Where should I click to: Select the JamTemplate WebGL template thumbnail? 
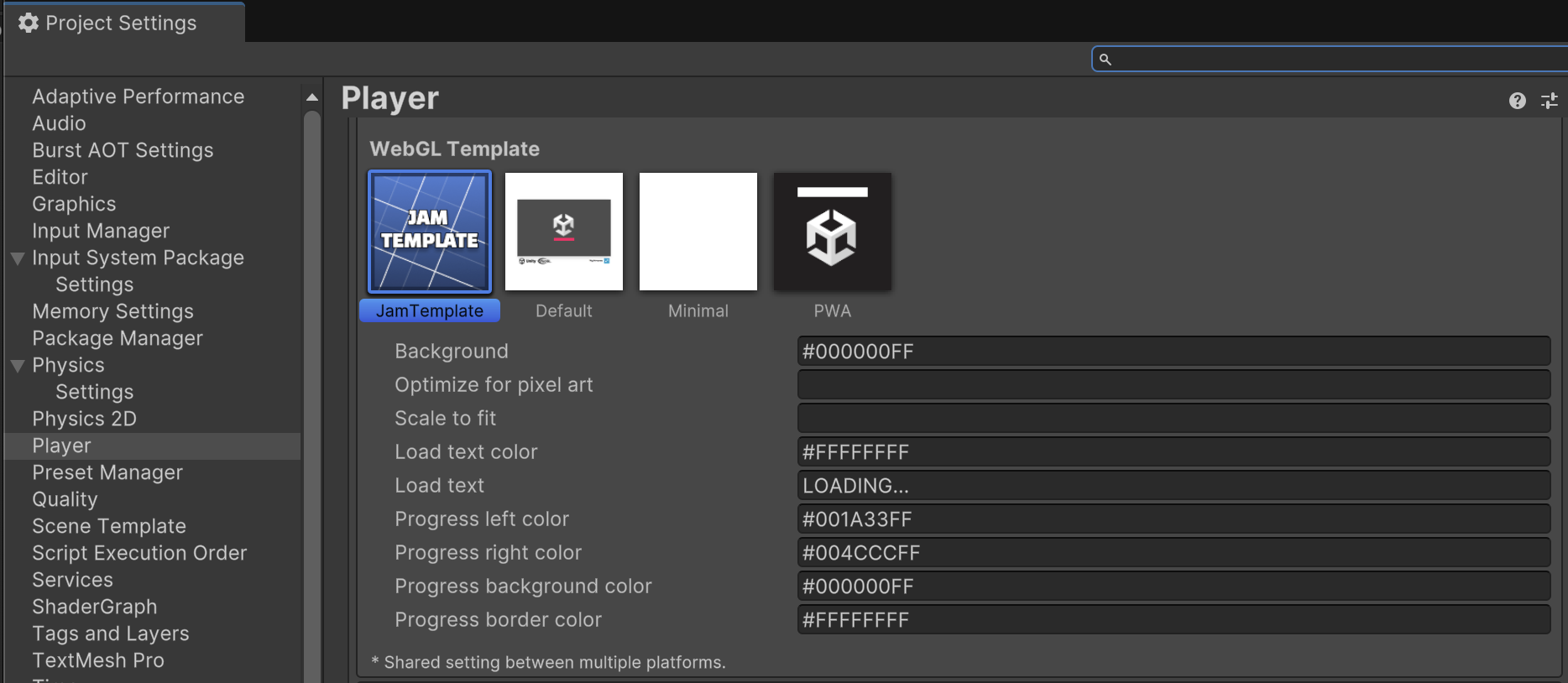click(430, 232)
